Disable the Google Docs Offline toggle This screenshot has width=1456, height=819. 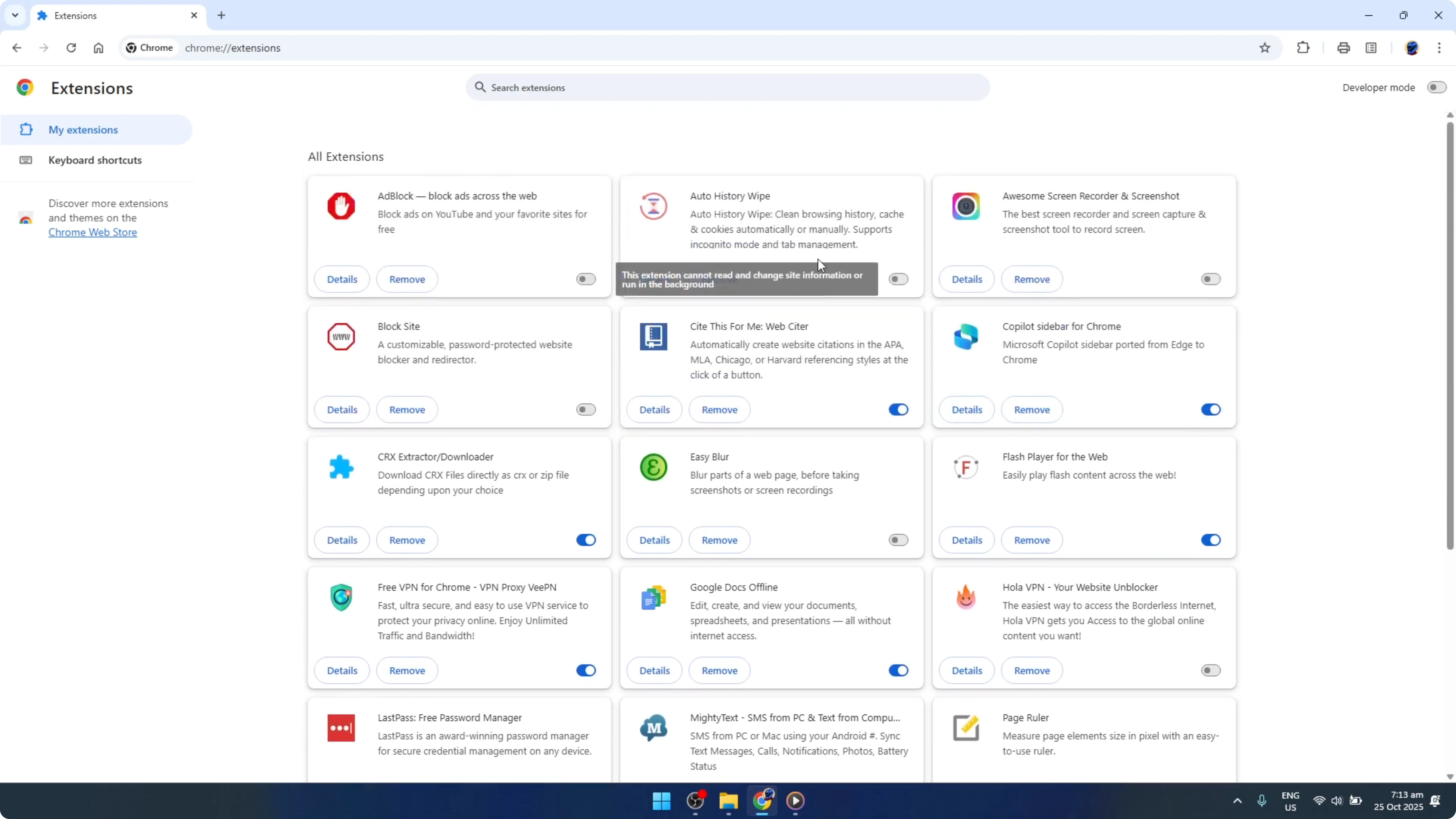898,670
